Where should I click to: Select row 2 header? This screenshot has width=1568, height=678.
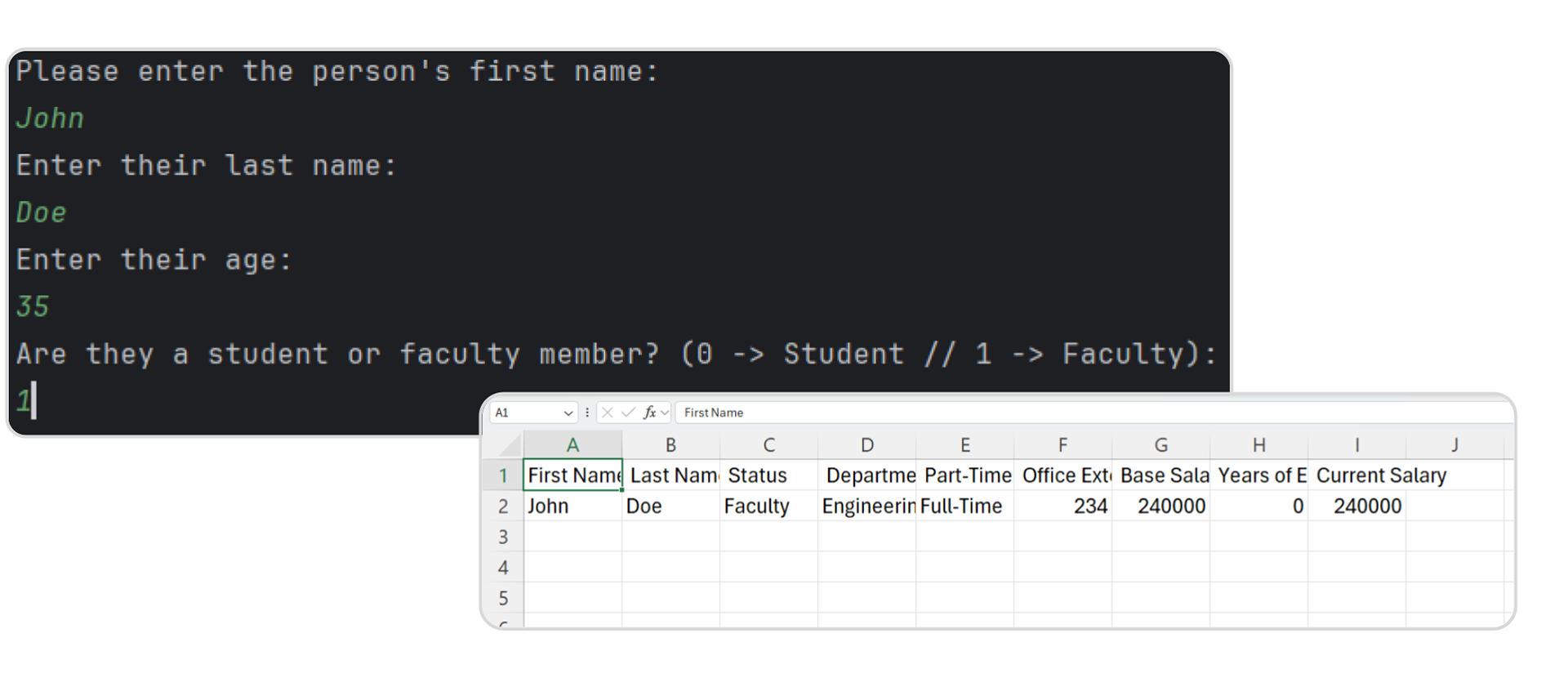[503, 506]
